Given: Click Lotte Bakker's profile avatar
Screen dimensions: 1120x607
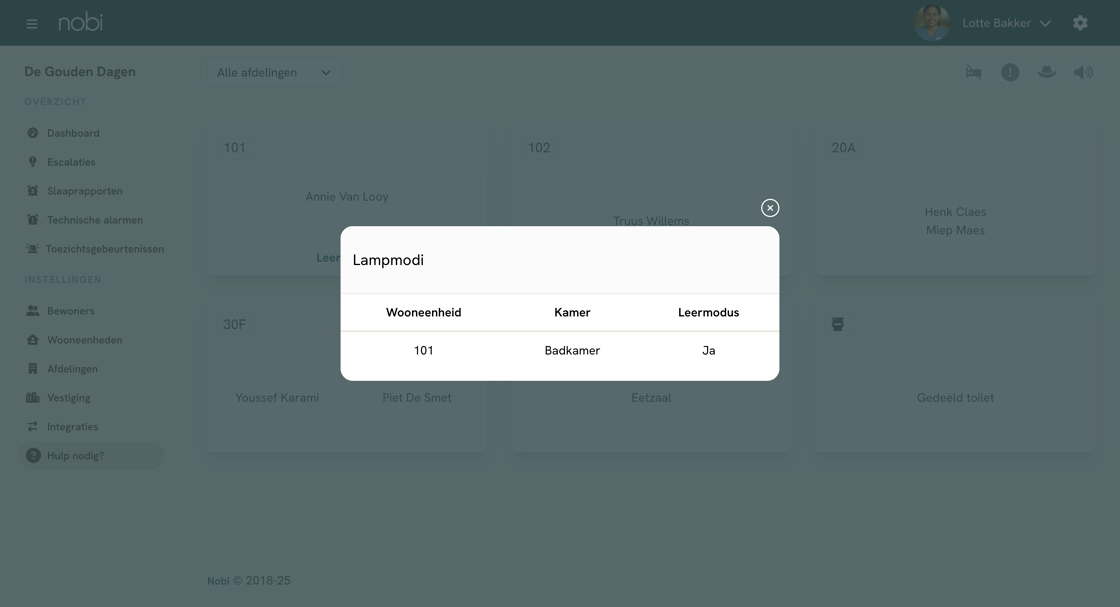Looking at the screenshot, I should pos(932,23).
